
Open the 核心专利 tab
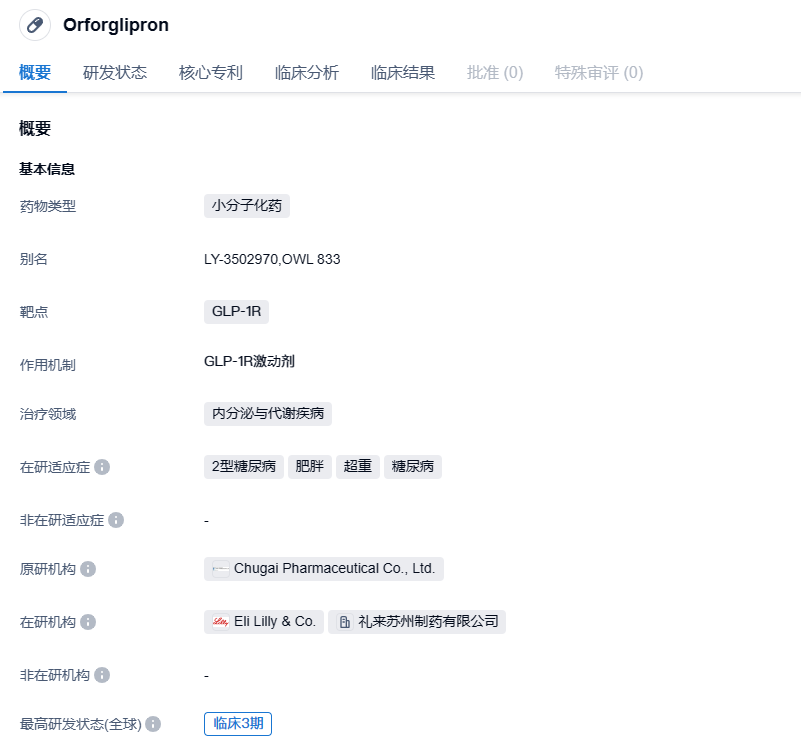[x=211, y=72]
